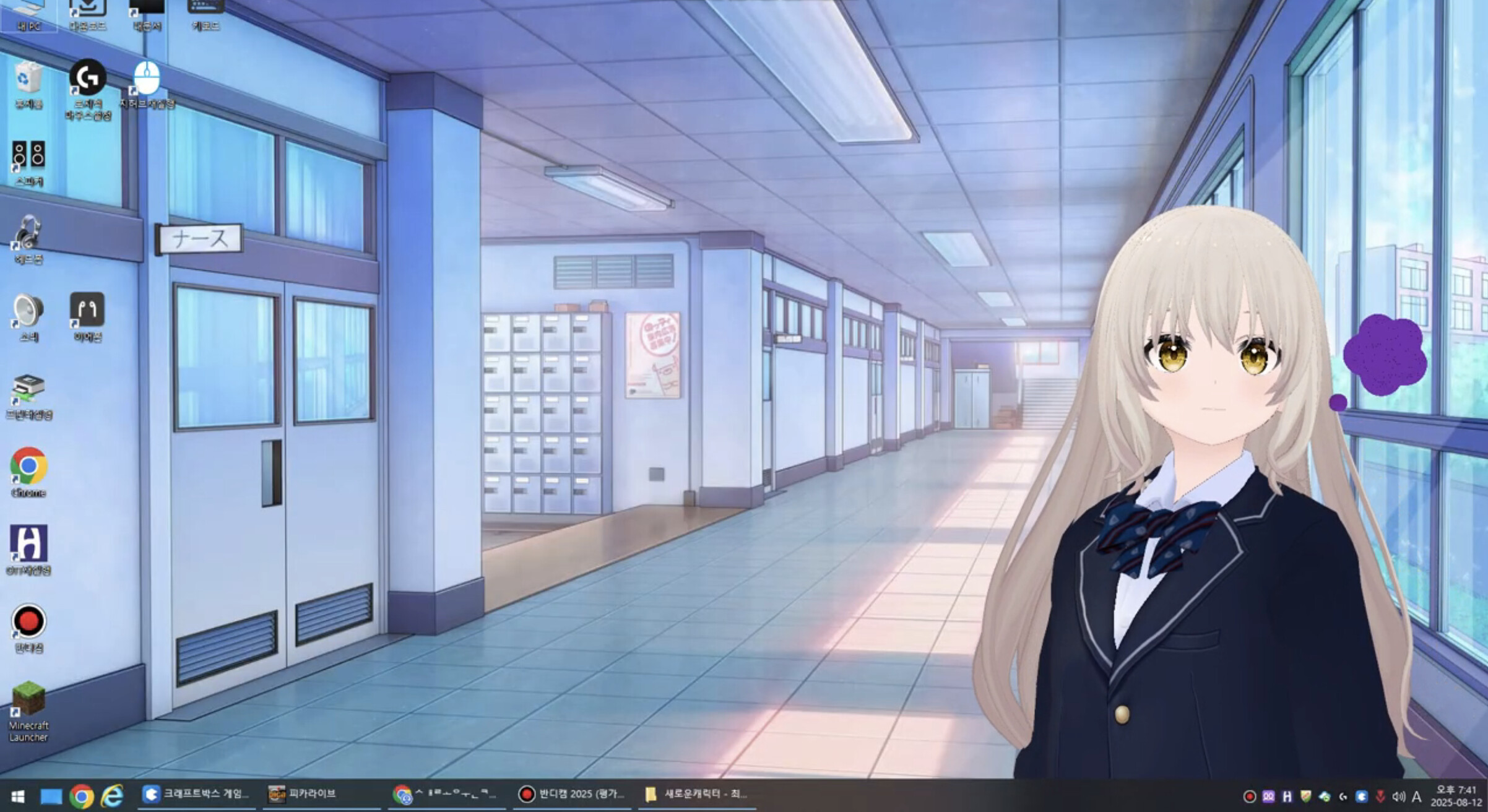Open the Bandicam recorder icon in the tray

coord(1250,796)
